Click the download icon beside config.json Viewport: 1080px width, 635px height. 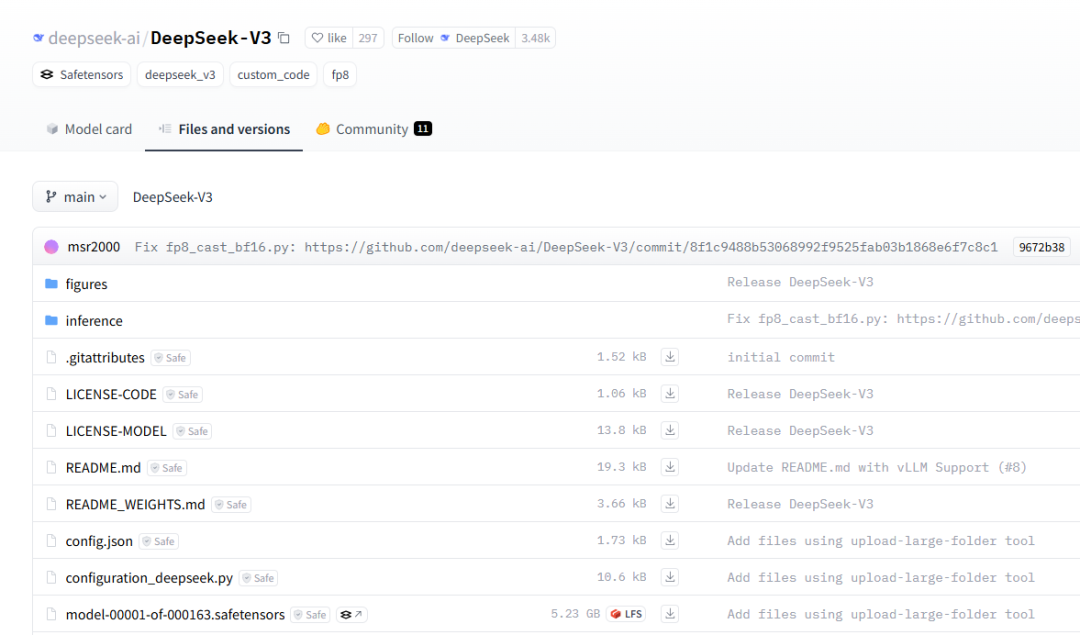point(670,541)
